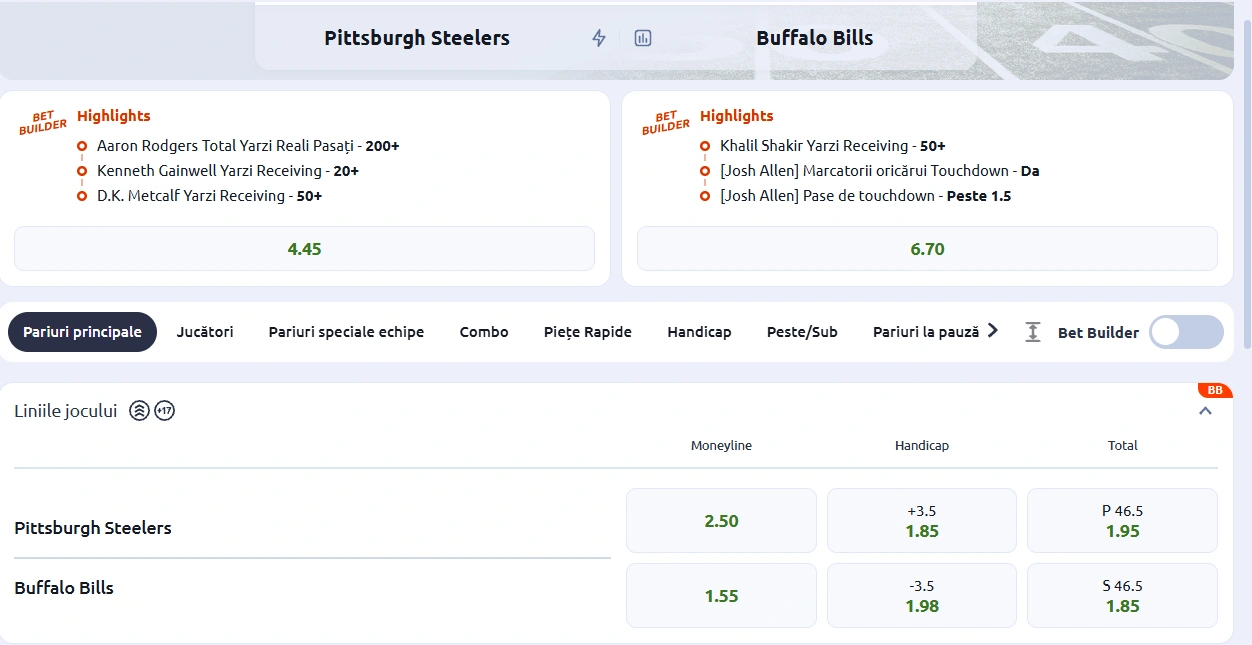Click the marker beside Khalil Shakir receiving leg
The height and width of the screenshot is (645, 1252).
coord(705,145)
